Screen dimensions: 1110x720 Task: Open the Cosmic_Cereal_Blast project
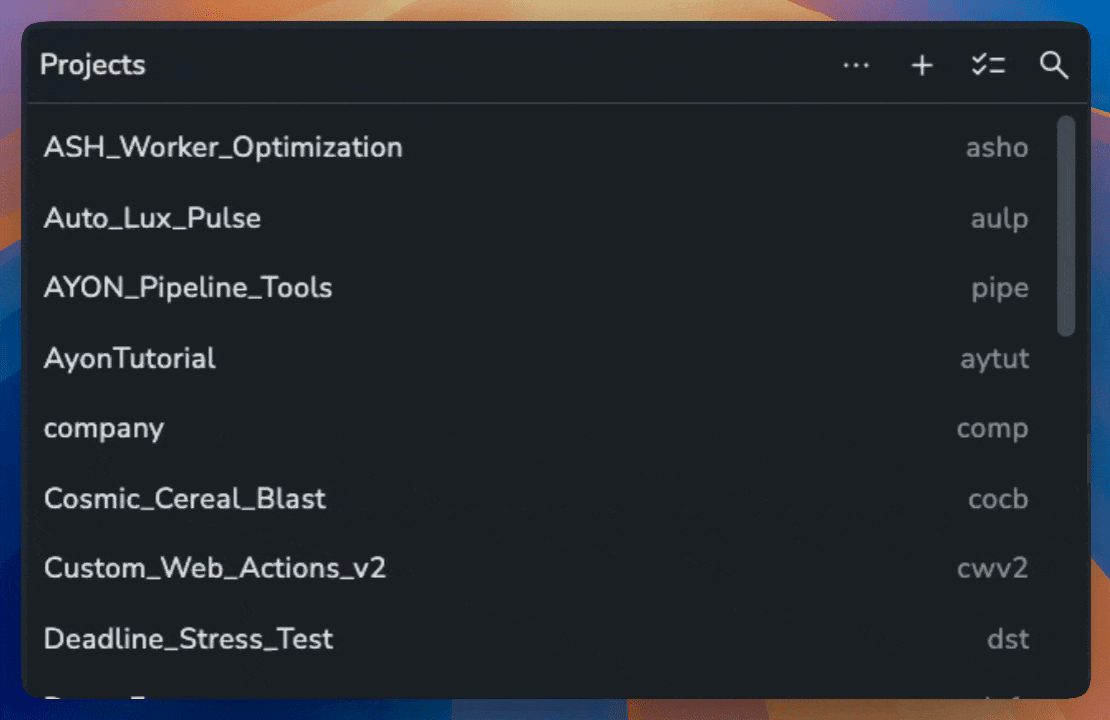pos(185,499)
